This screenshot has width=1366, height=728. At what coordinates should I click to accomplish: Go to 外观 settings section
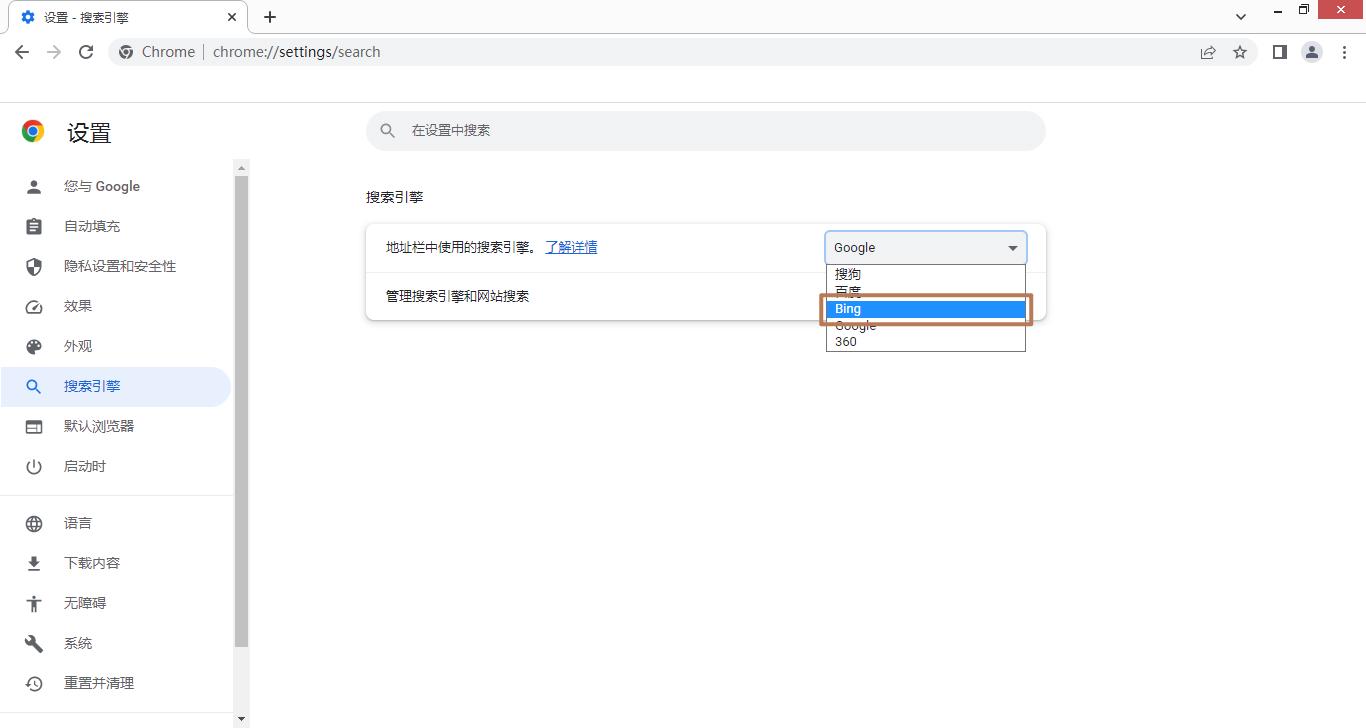[78, 346]
